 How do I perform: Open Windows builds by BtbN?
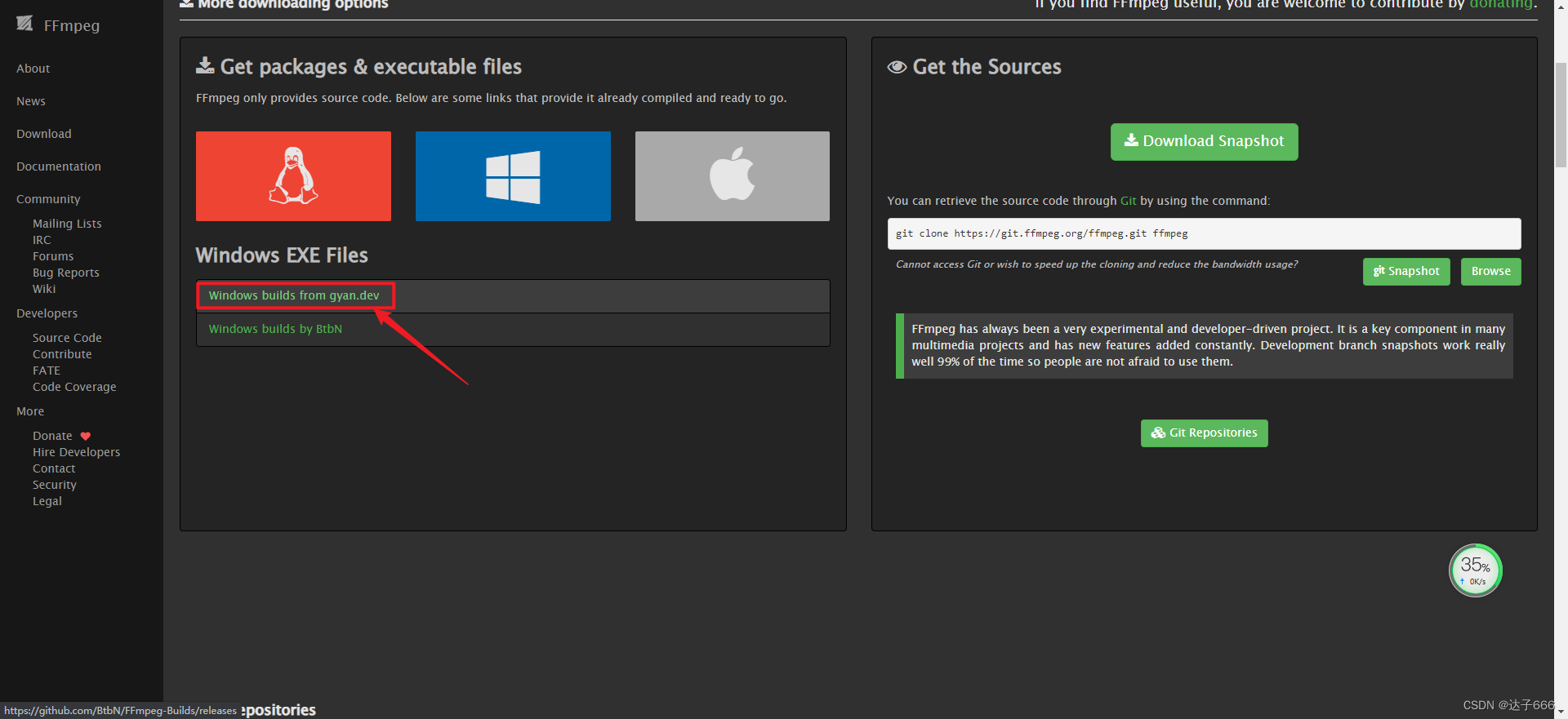pyautogui.click(x=275, y=329)
